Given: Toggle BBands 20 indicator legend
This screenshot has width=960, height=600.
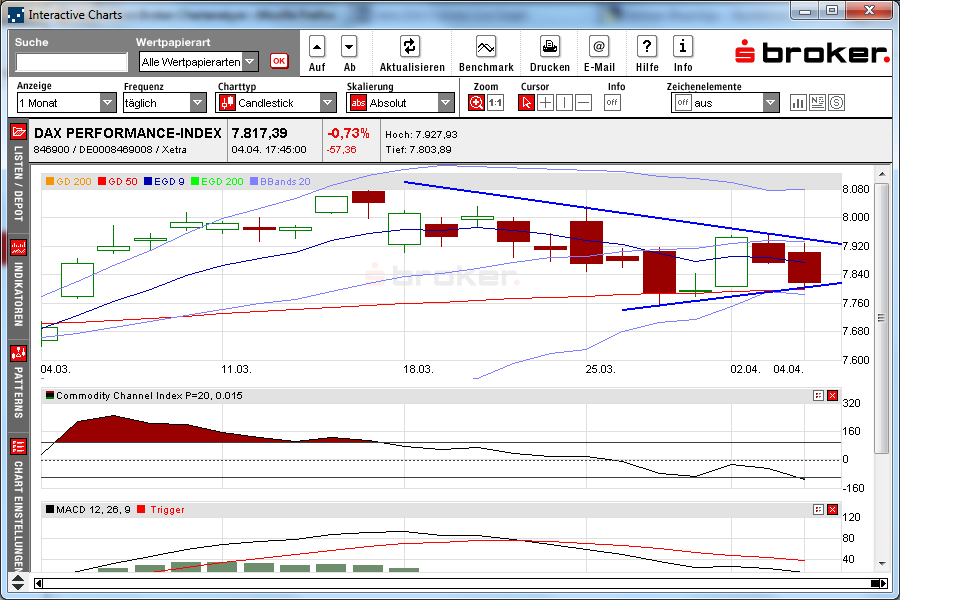Looking at the screenshot, I should coord(280,181).
